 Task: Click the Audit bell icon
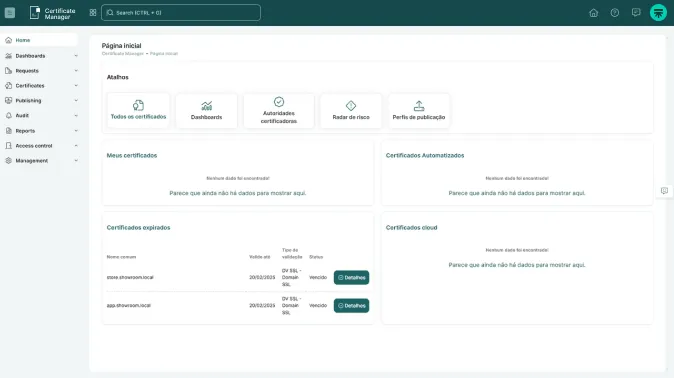click(x=9, y=115)
